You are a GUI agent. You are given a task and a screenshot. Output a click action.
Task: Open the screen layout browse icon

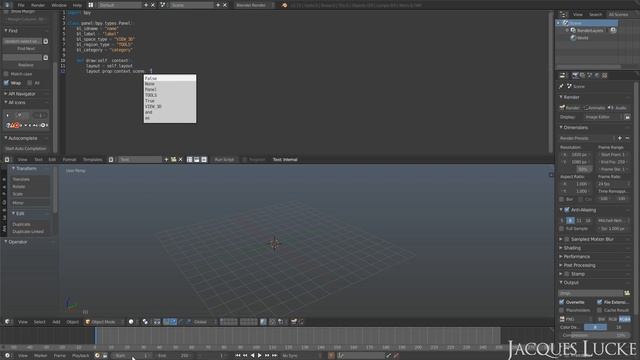pos(91,5)
